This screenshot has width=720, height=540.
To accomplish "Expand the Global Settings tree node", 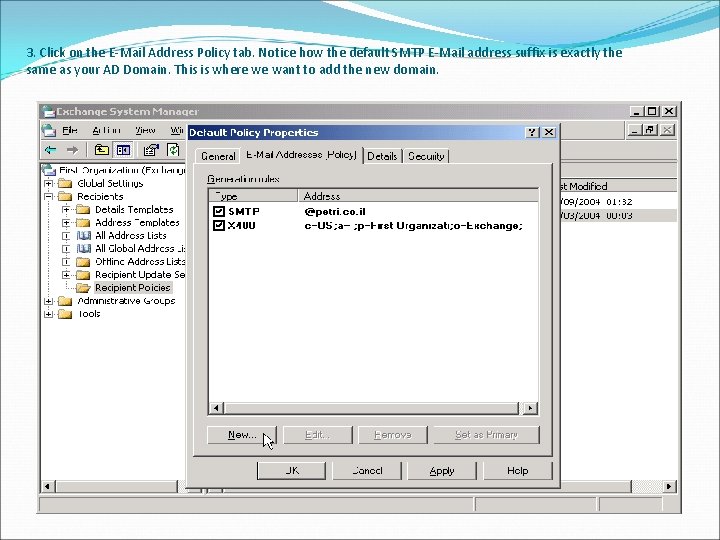I will pos(48,183).
